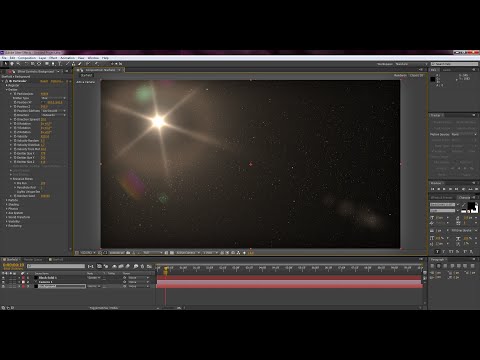480x360 pixels.
Task: Click the Preview first frame button
Action: pyautogui.click(x=433, y=189)
